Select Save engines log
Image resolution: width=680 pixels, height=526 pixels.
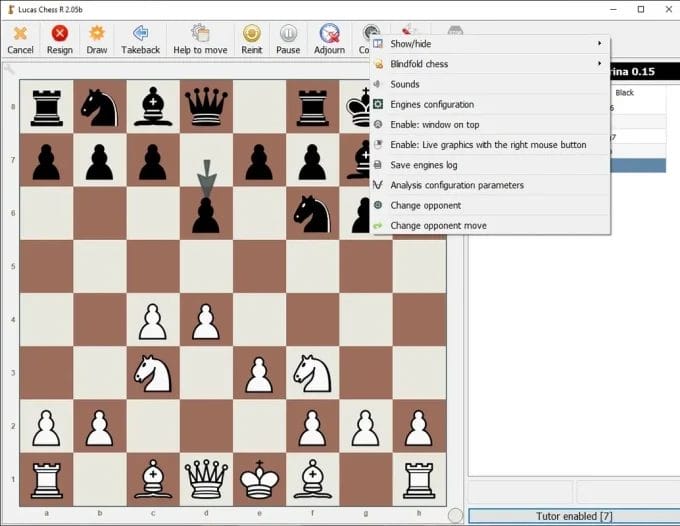point(424,165)
